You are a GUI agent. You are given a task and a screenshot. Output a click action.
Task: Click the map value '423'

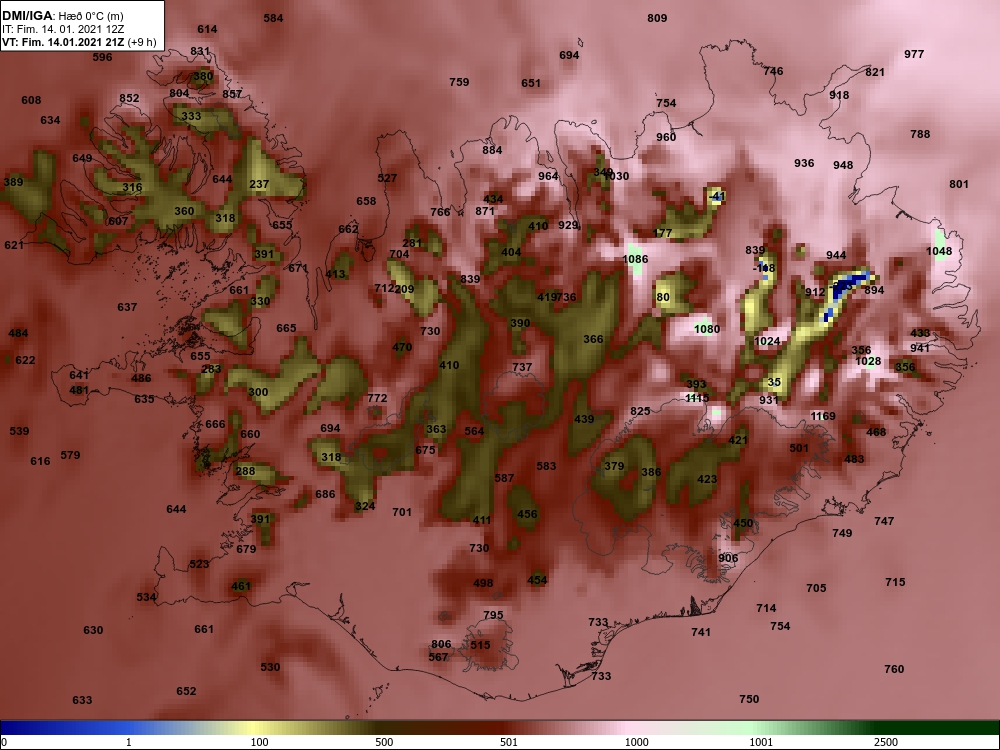[x=707, y=479]
